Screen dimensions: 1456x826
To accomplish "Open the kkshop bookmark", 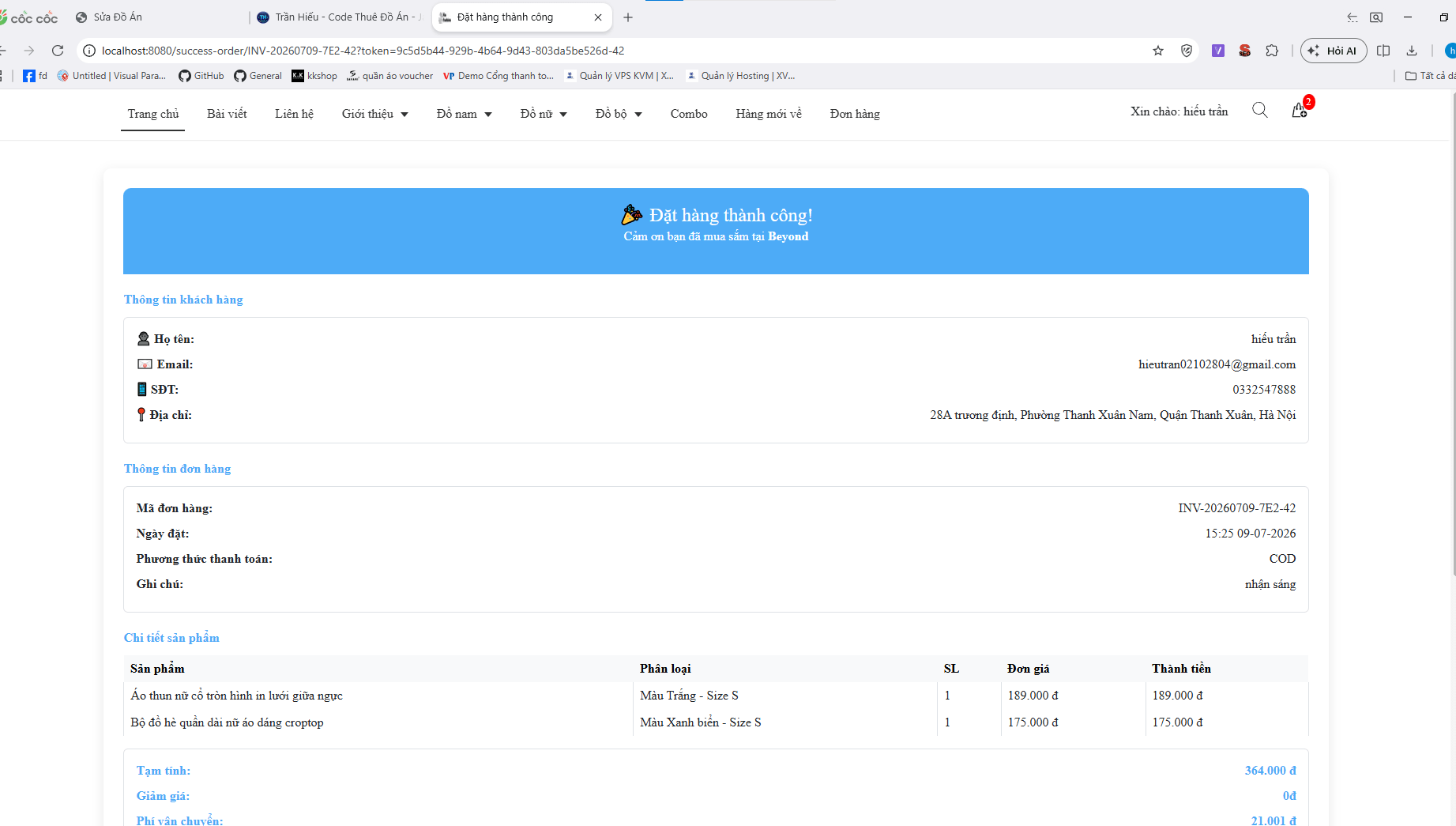I will [x=314, y=76].
